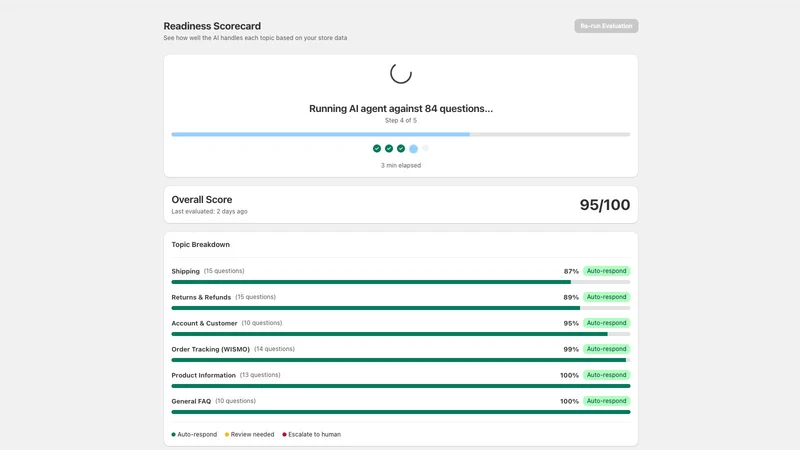Click the 95% Account & Customer value
This screenshot has width=800, height=450.
tap(571, 323)
